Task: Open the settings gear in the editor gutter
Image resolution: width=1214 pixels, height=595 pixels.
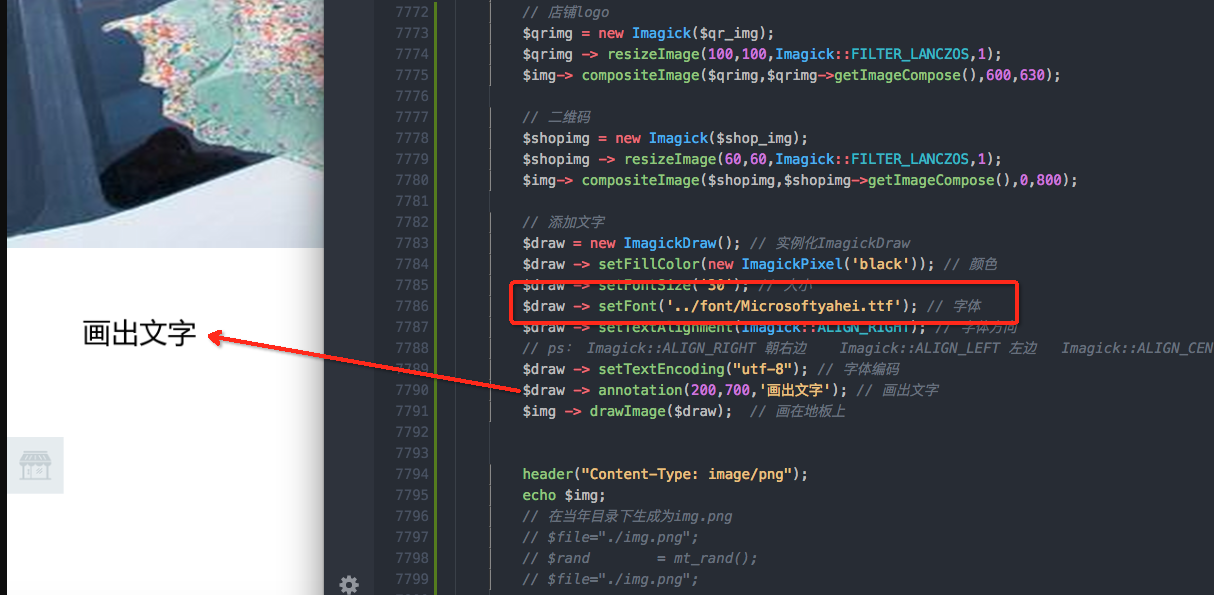Action: point(349,585)
